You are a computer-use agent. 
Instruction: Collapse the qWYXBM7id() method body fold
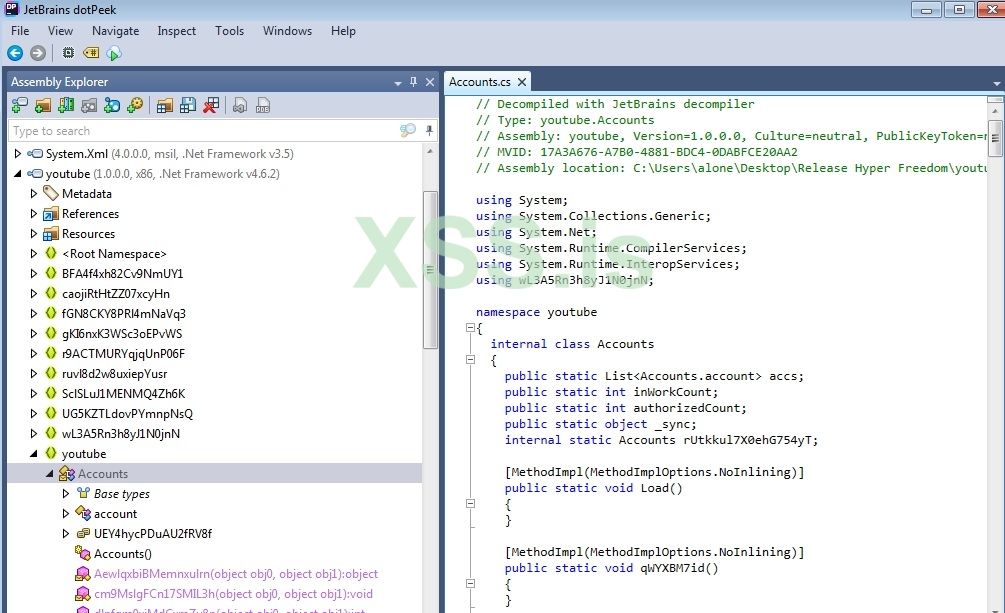(470, 584)
